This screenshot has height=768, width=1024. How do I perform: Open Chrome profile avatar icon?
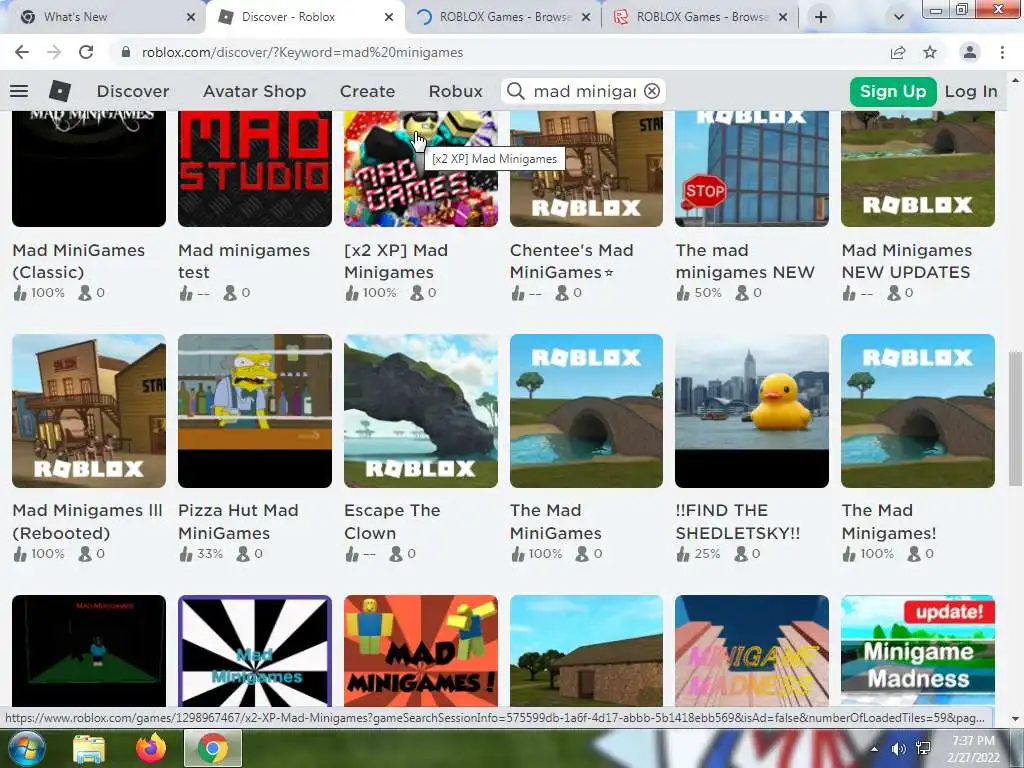[970, 52]
